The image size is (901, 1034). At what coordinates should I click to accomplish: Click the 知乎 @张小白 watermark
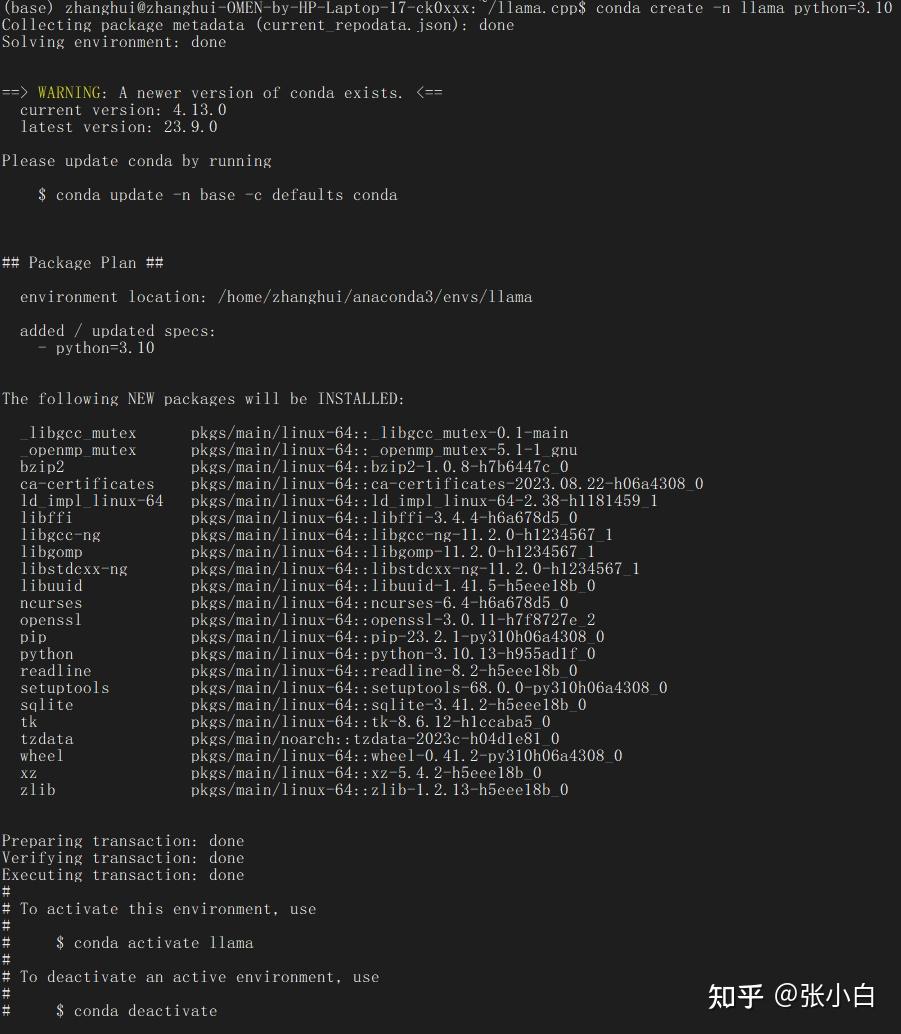coord(791,996)
